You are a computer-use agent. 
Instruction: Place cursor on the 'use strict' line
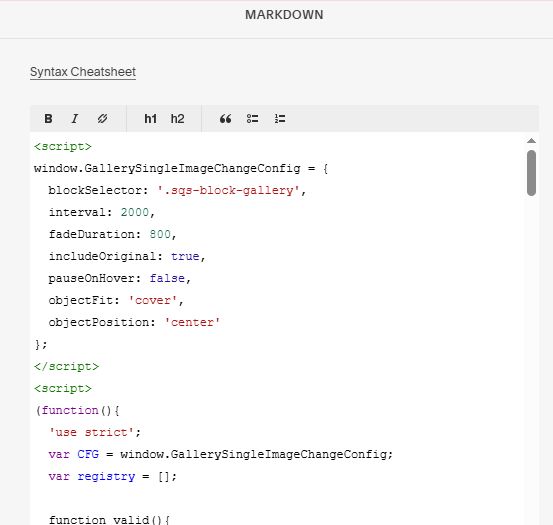coord(95,432)
